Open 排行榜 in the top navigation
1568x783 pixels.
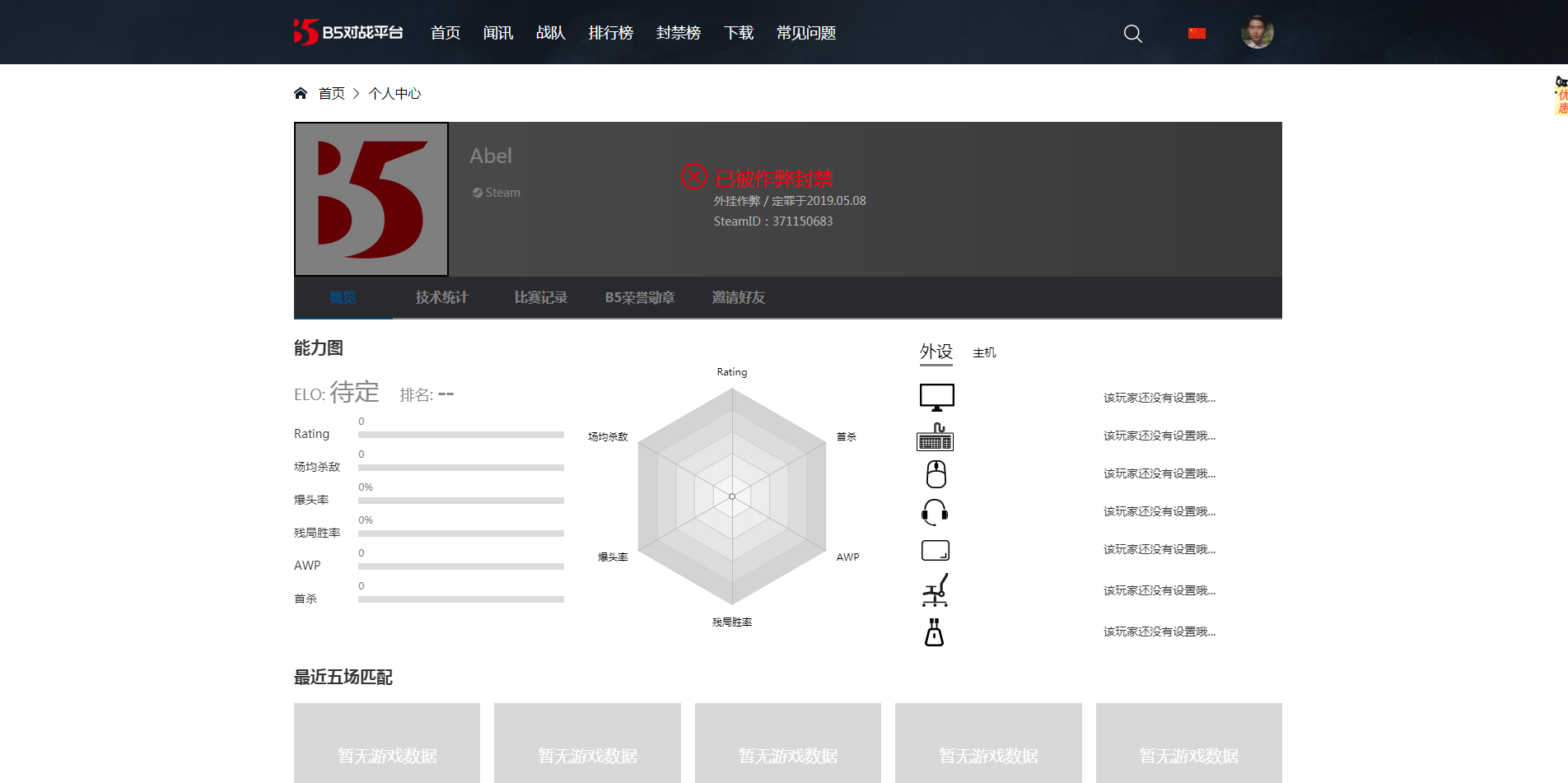tap(610, 34)
